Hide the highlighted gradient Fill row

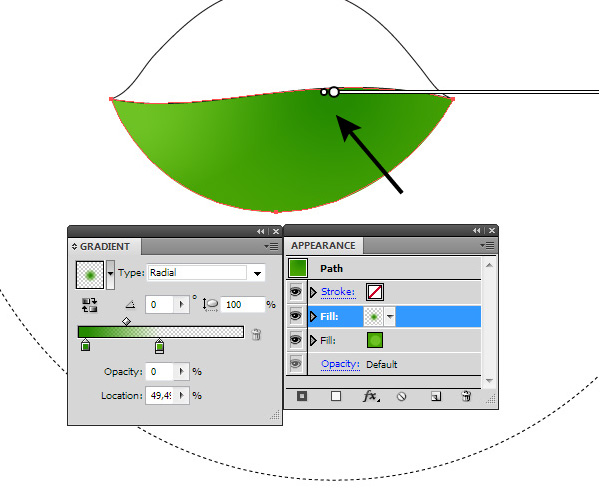click(296, 316)
